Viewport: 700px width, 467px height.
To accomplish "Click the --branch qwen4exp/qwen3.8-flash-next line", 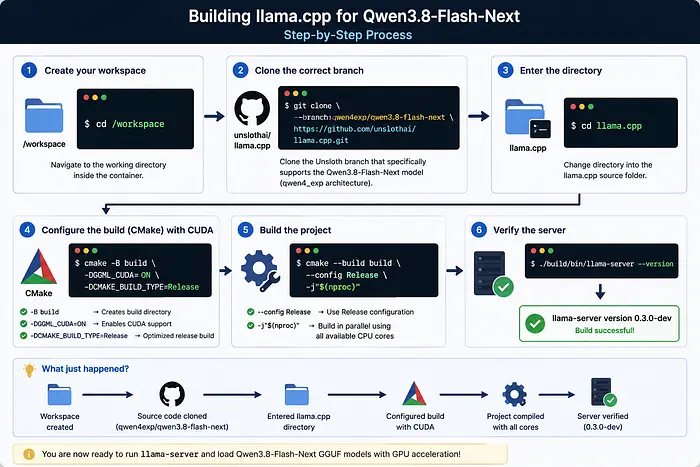I will click(x=374, y=117).
